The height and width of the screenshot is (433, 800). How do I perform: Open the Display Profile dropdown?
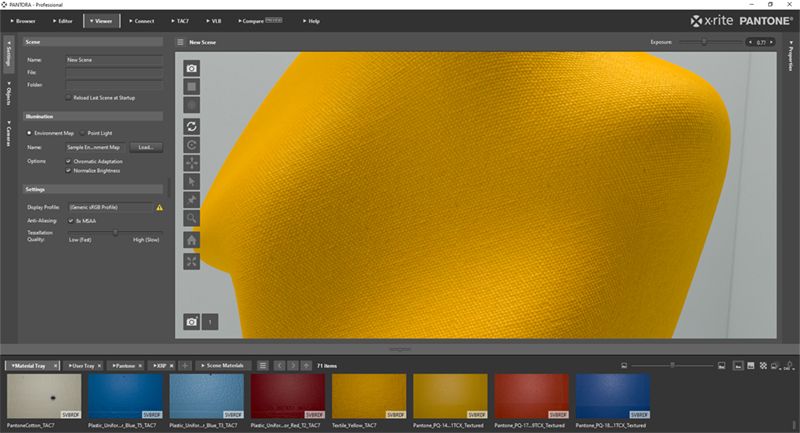pos(110,207)
